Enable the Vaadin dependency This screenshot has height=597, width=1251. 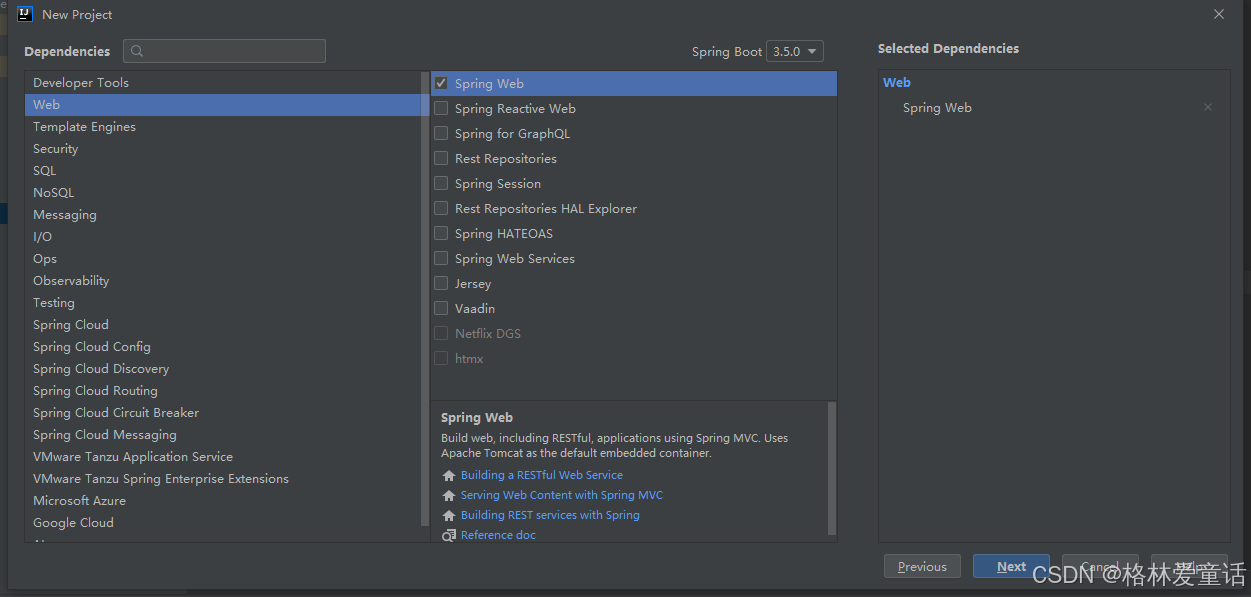tap(441, 308)
